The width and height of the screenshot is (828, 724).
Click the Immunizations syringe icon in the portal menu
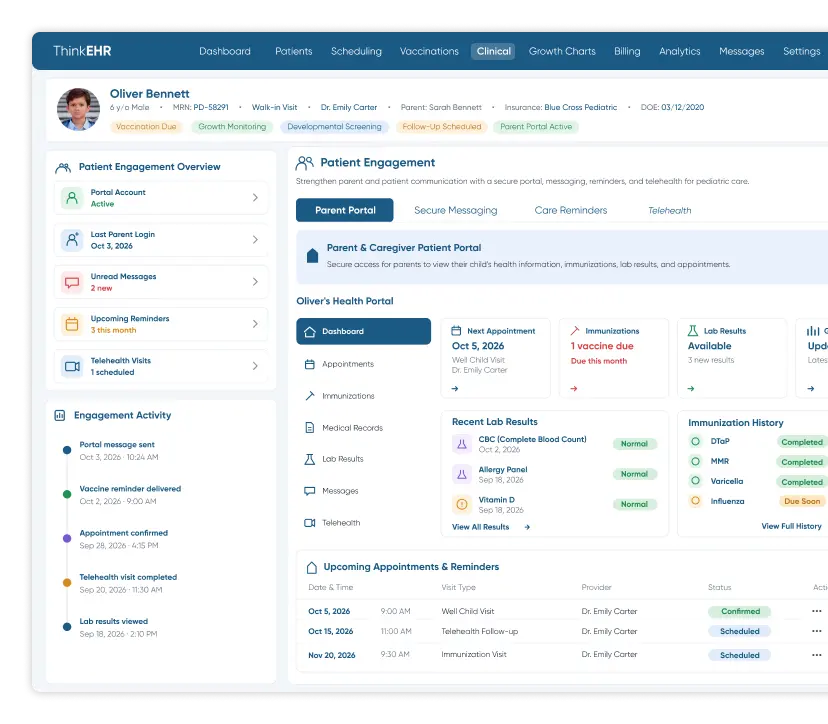pos(309,396)
